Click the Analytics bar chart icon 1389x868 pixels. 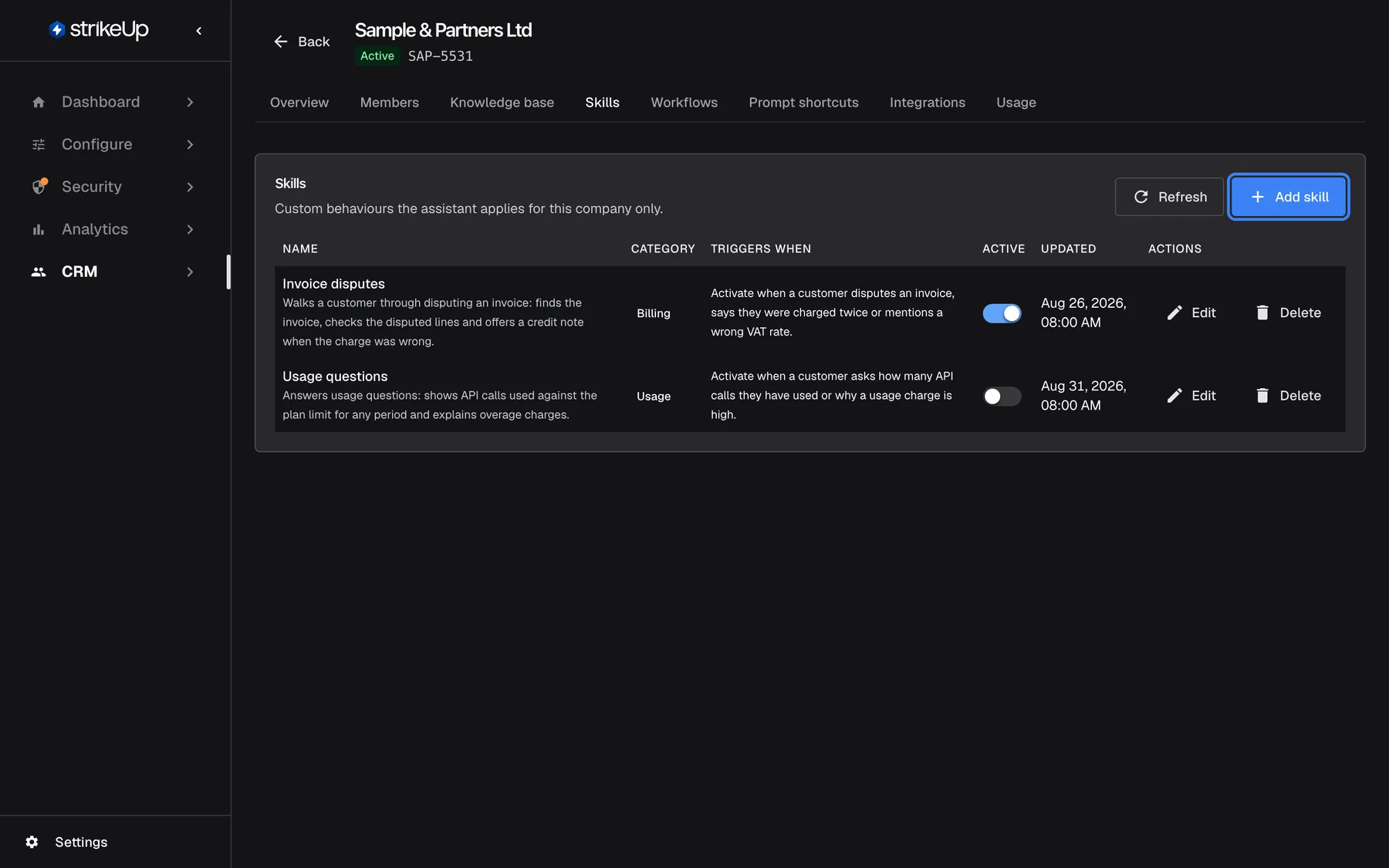tap(39, 229)
